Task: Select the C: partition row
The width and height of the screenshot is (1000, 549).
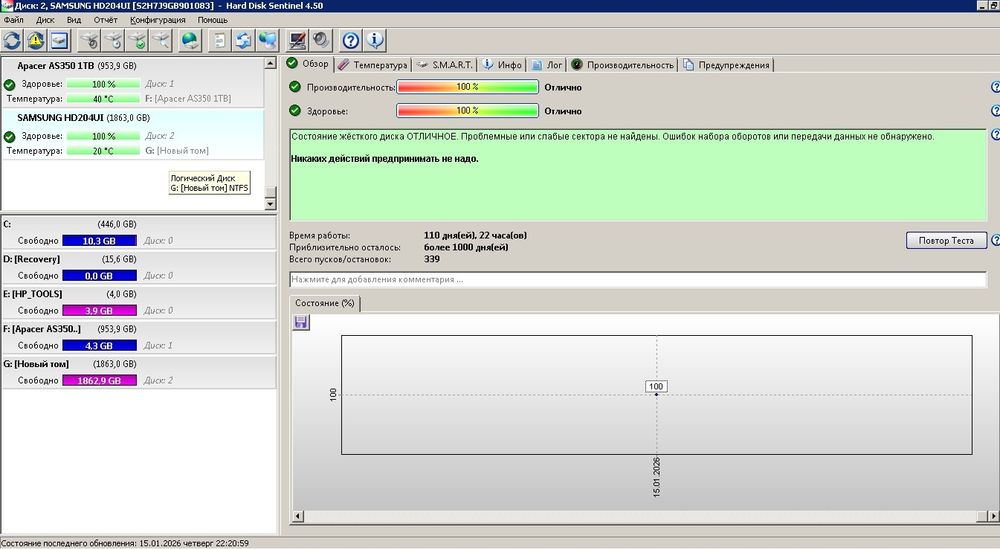Action: (x=138, y=233)
